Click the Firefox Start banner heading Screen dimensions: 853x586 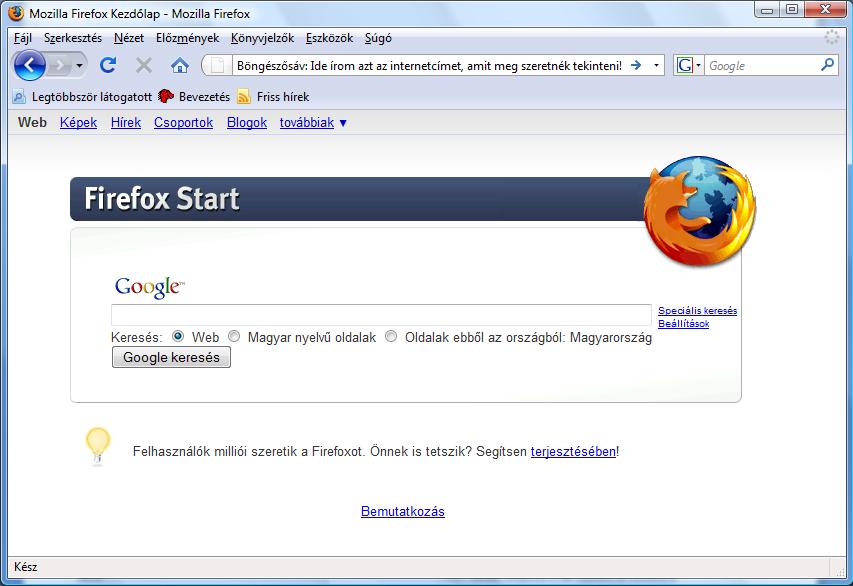[162, 199]
